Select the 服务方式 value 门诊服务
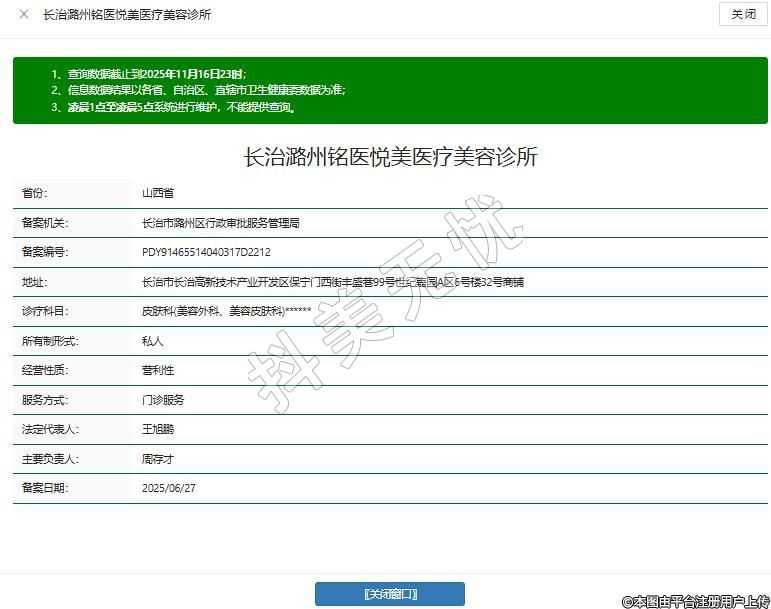Viewport: 771px width, 609px height. click(163, 399)
